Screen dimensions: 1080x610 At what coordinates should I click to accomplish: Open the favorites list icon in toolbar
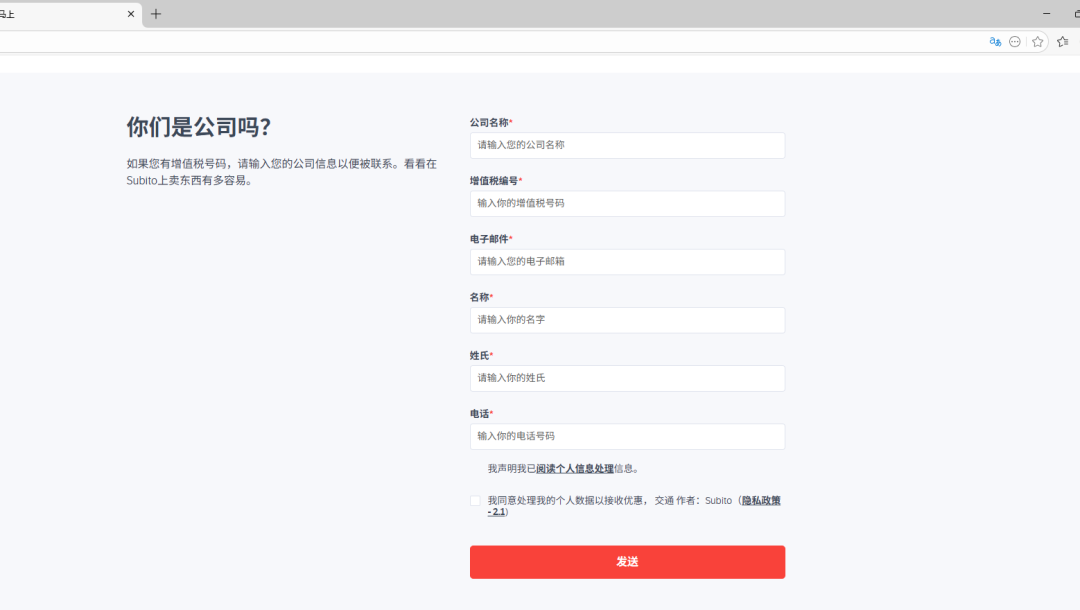pos(1062,42)
